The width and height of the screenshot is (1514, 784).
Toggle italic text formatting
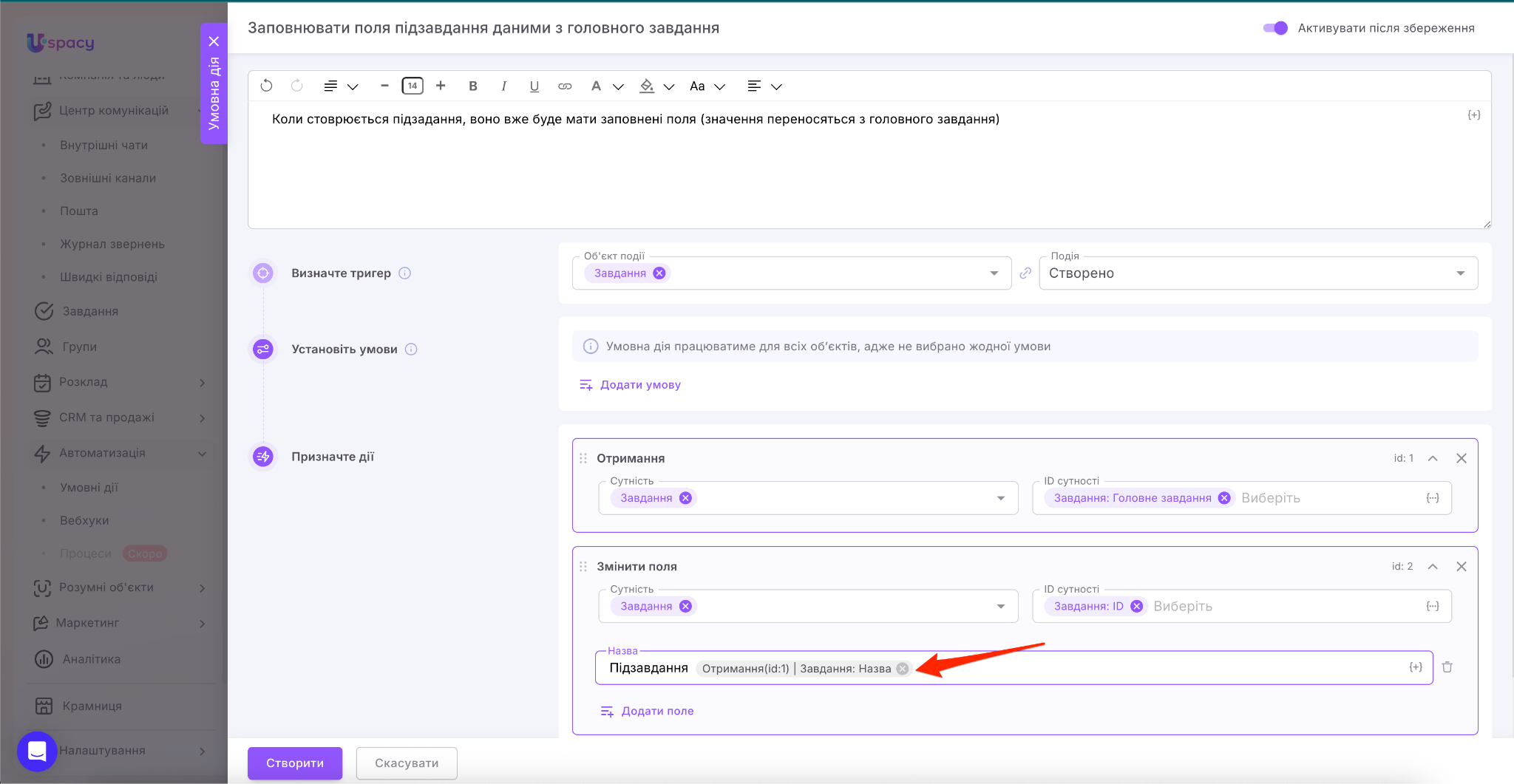(503, 86)
